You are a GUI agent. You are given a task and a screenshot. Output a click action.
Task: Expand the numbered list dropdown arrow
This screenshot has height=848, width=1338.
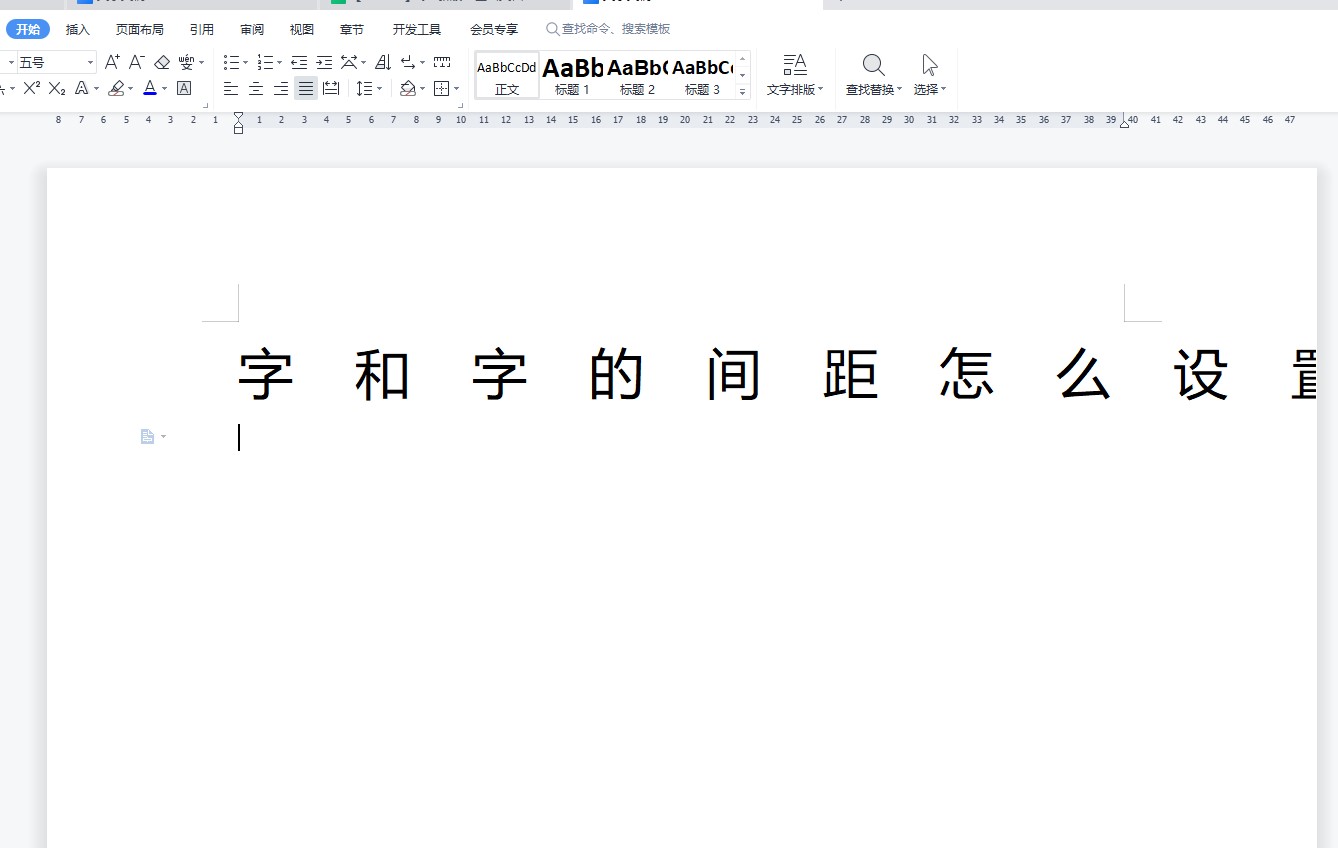coord(279,62)
